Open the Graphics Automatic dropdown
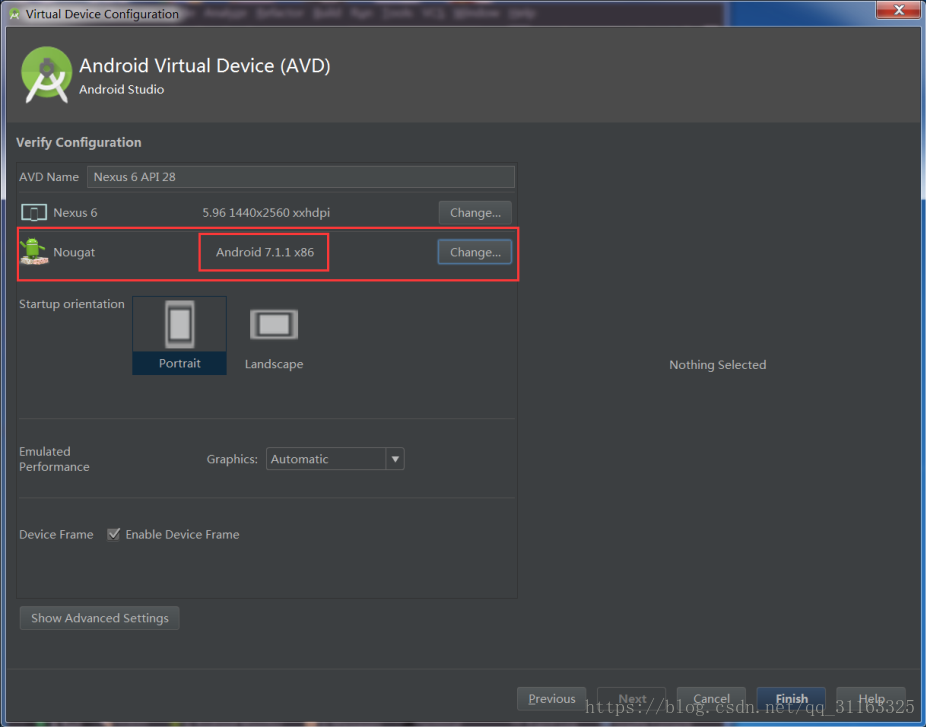 [x=335, y=459]
